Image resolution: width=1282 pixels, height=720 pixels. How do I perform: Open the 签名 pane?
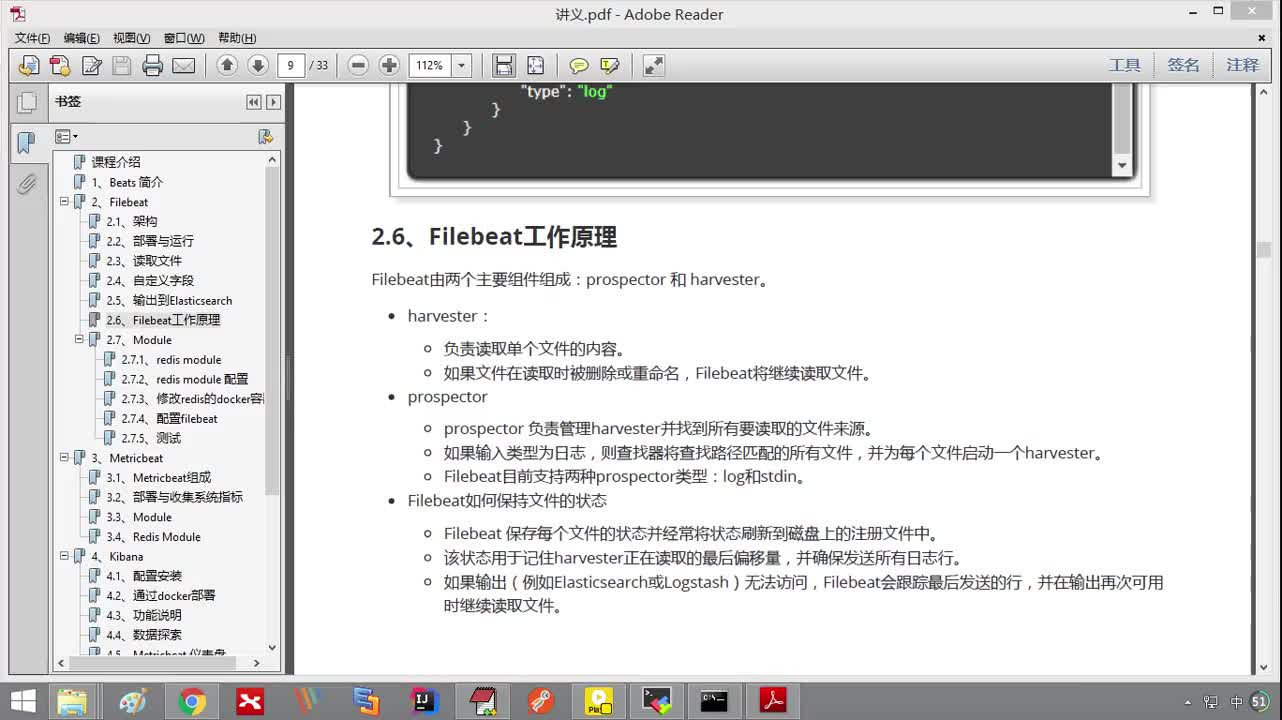(1183, 65)
